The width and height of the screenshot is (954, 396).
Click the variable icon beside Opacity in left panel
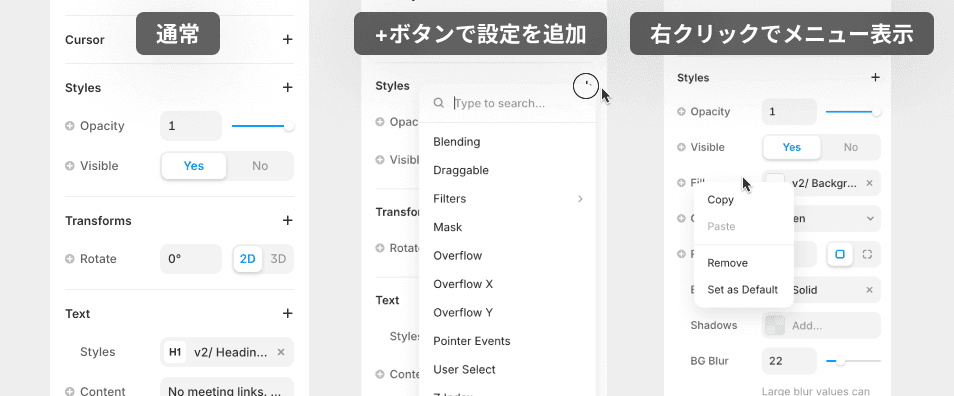tap(70, 126)
